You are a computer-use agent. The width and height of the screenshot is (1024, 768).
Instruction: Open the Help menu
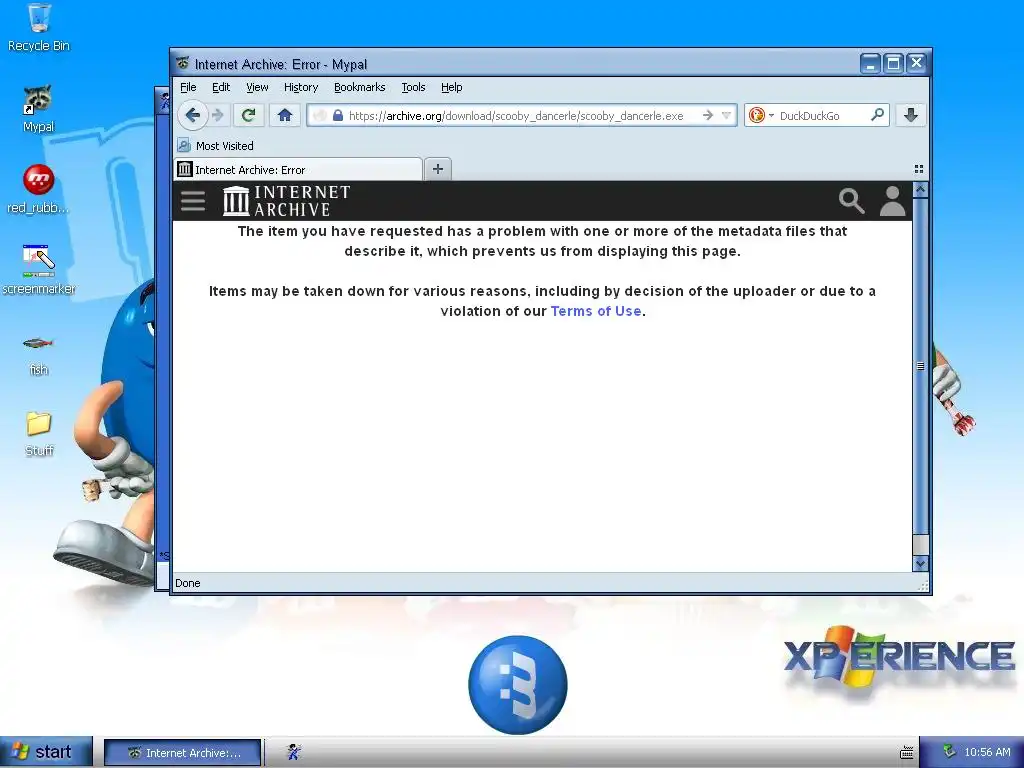coord(451,87)
